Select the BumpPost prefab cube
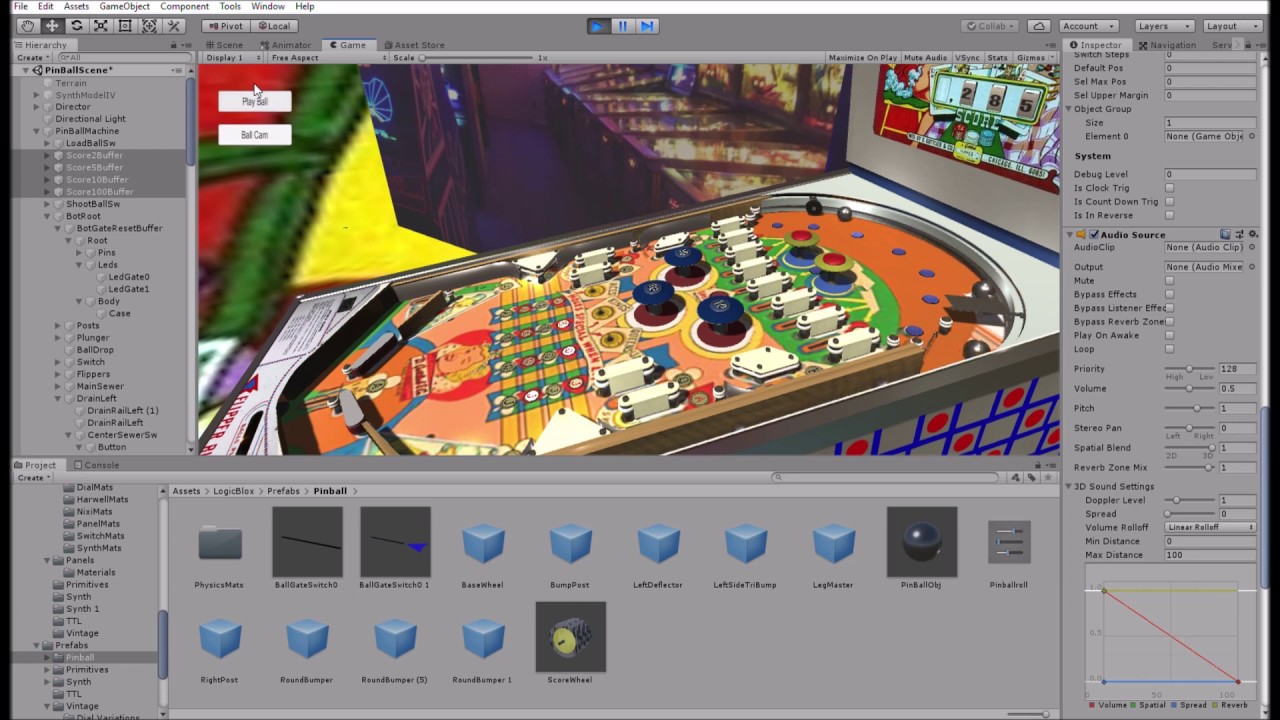This screenshot has height=720, width=1280. point(571,543)
